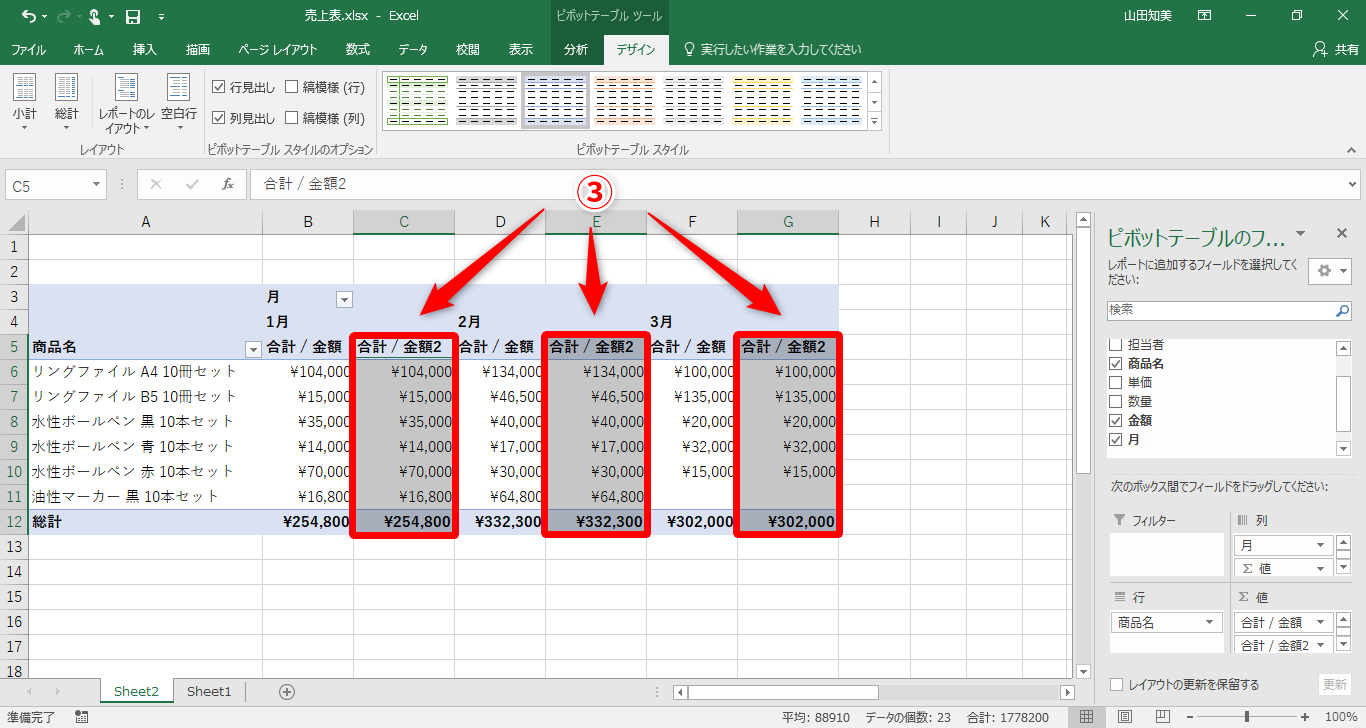Open the レポートのレイアウト menu
The width and height of the screenshot is (1366, 728).
tap(126, 102)
